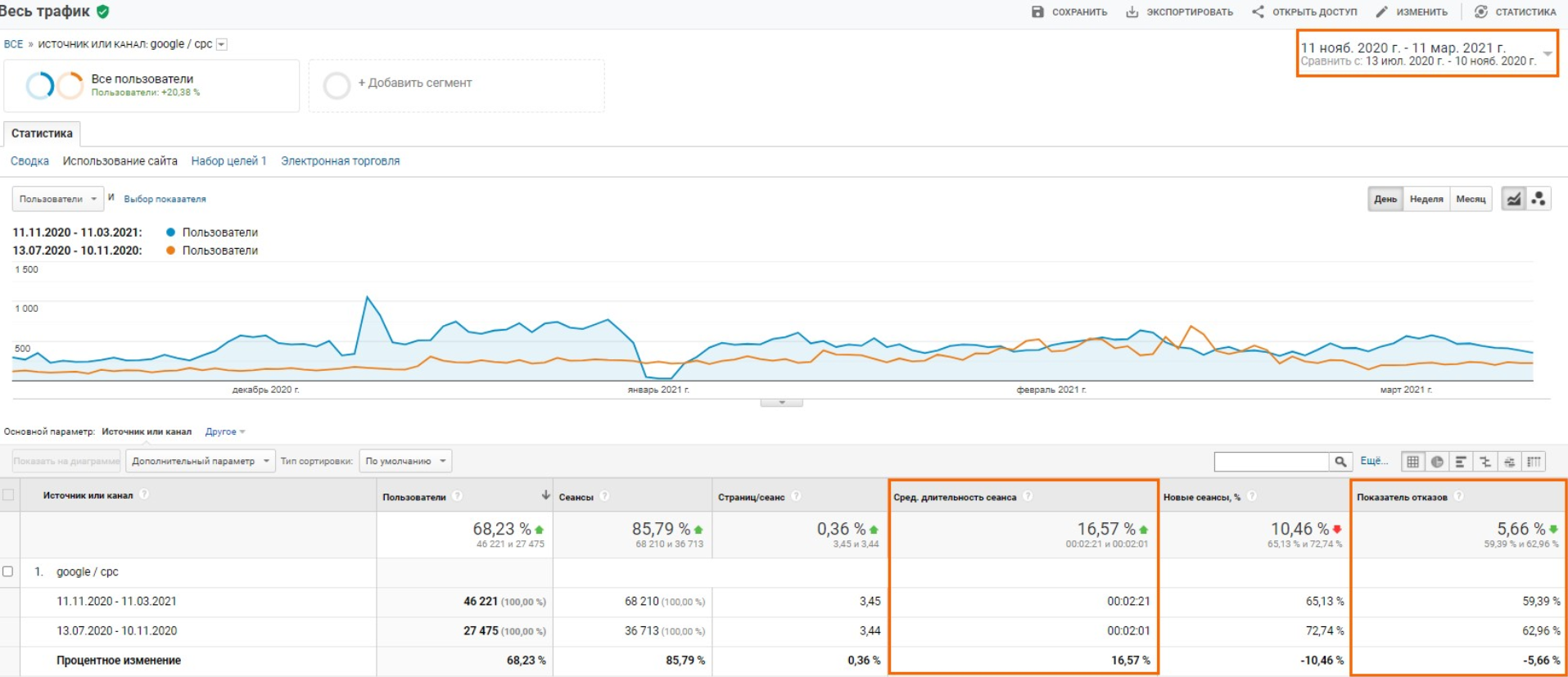Click the table search magnifier icon

(1340, 462)
